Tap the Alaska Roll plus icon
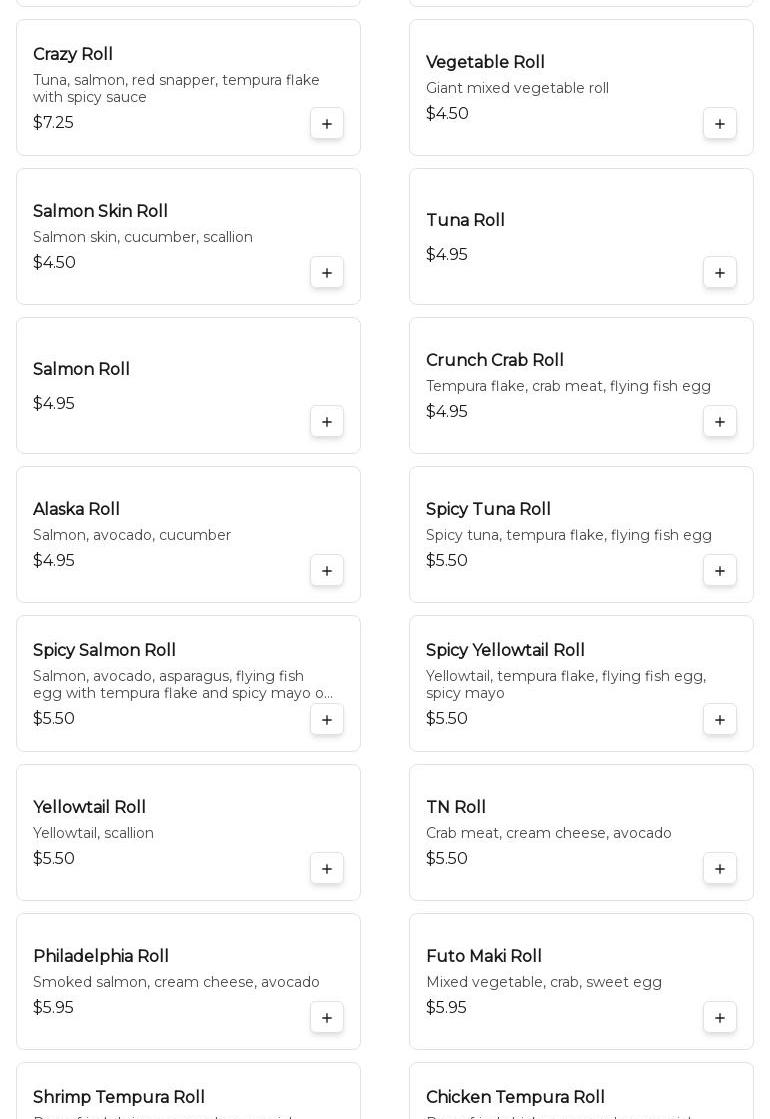Screen dimensions: 770x1119 tap(327, 571)
